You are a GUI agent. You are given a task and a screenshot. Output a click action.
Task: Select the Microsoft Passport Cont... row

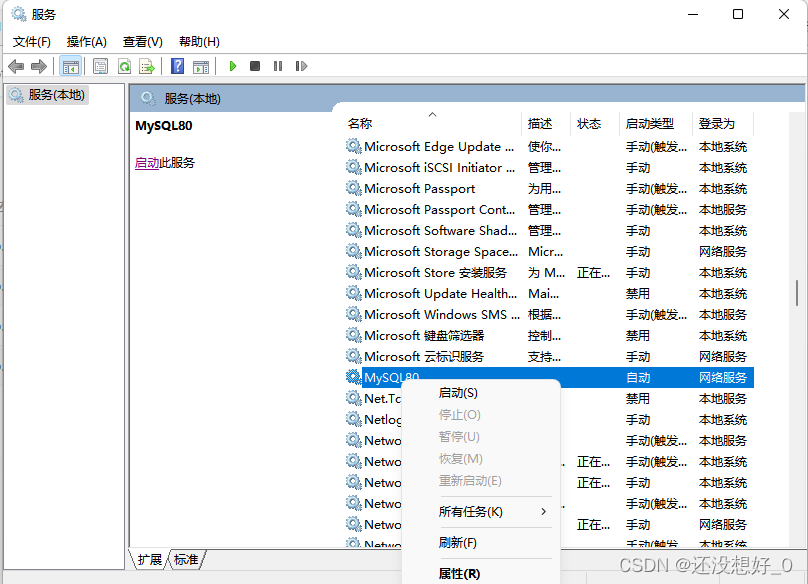(x=549, y=209)
